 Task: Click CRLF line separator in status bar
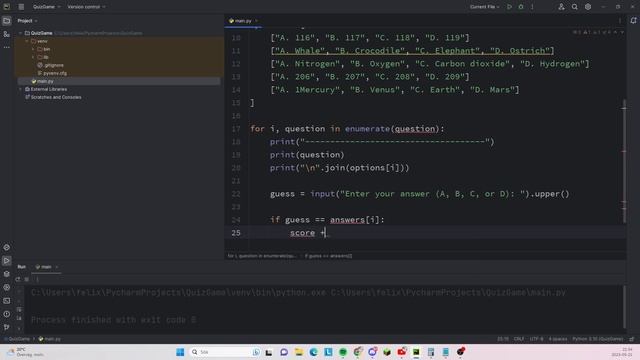pyautogui.click(x=519, y=339)
